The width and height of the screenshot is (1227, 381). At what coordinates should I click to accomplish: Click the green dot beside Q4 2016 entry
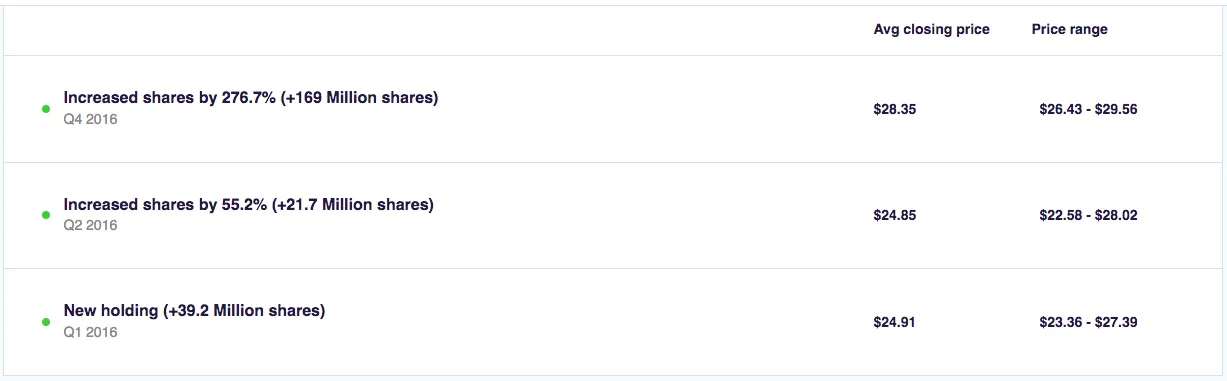46,109
